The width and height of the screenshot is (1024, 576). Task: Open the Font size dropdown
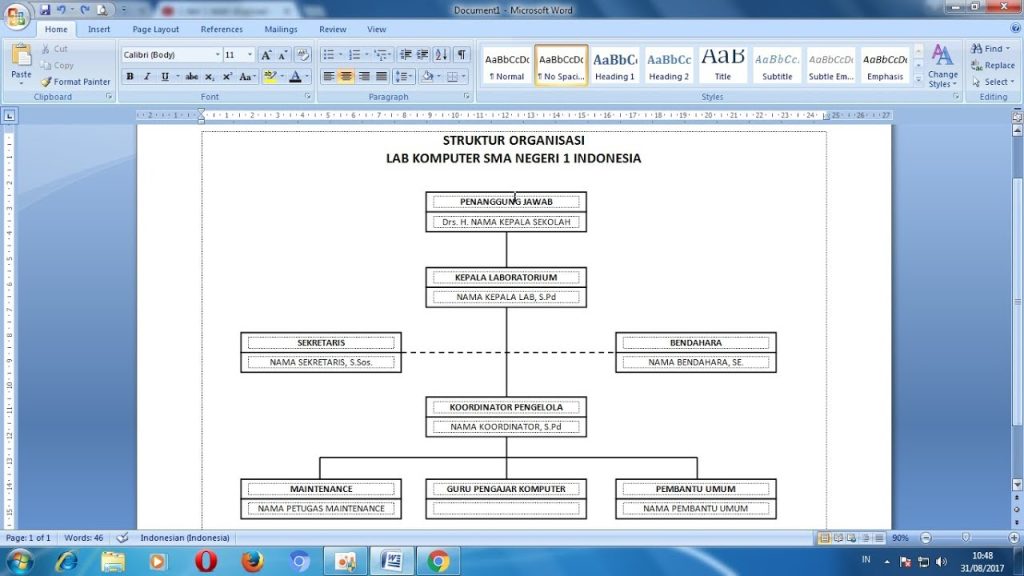[x=249, y=53]
